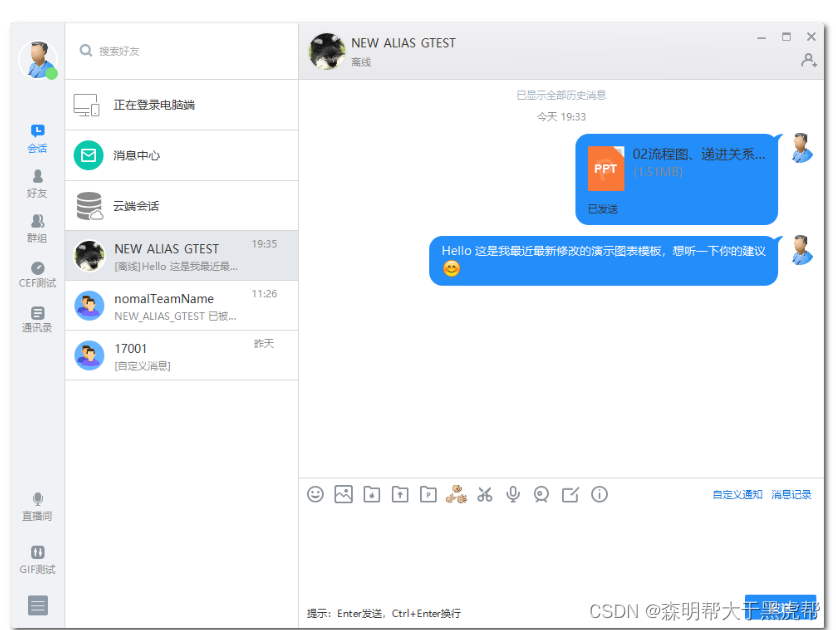Maximize the chat window

[x=786, y=37]
